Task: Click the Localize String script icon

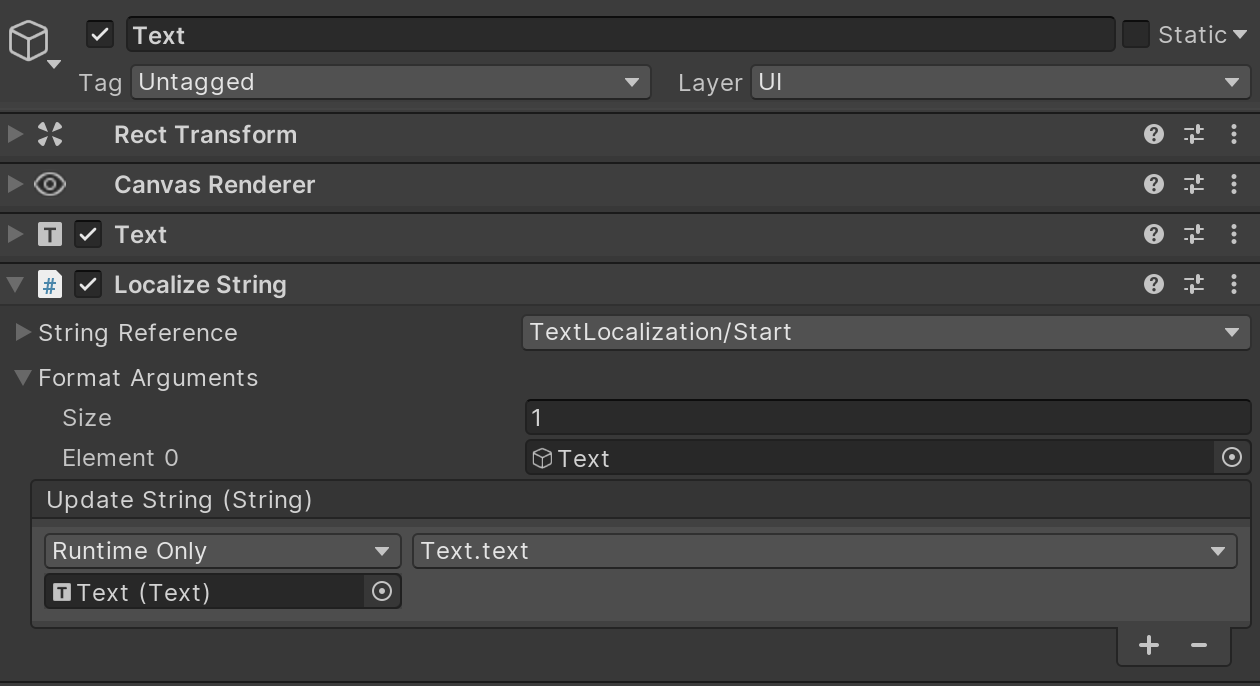Action: point(49,284)
